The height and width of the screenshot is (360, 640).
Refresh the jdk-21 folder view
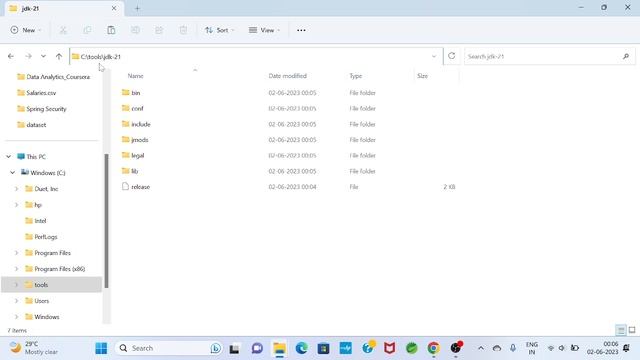point(451,56)
